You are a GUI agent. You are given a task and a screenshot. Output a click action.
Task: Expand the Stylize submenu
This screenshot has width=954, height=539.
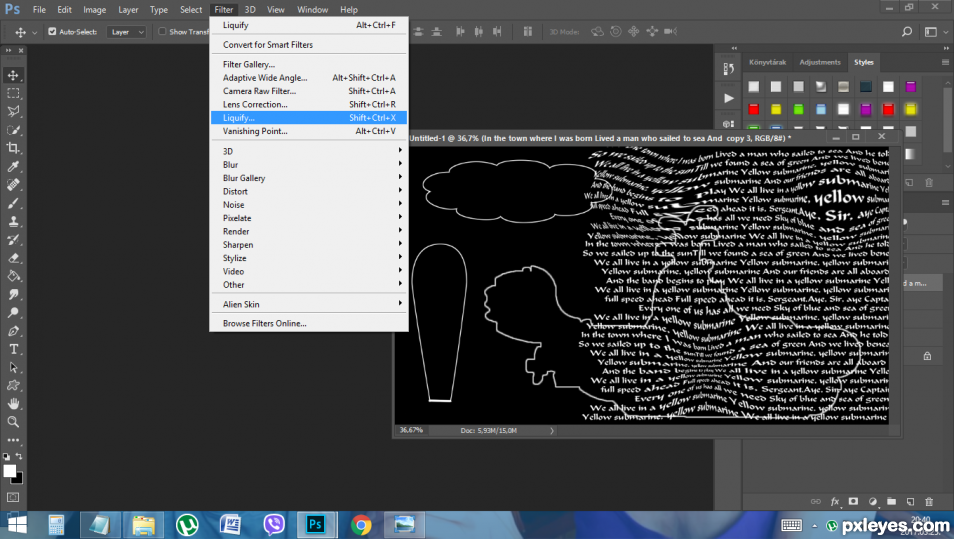[x=308, y=259]
